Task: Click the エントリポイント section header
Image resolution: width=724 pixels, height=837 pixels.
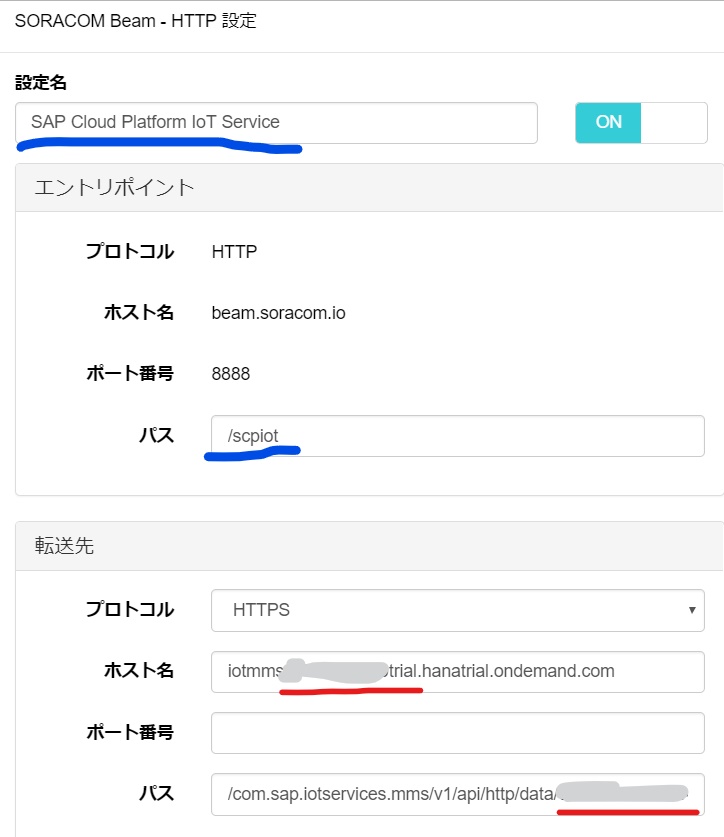Action: (369, 188)
